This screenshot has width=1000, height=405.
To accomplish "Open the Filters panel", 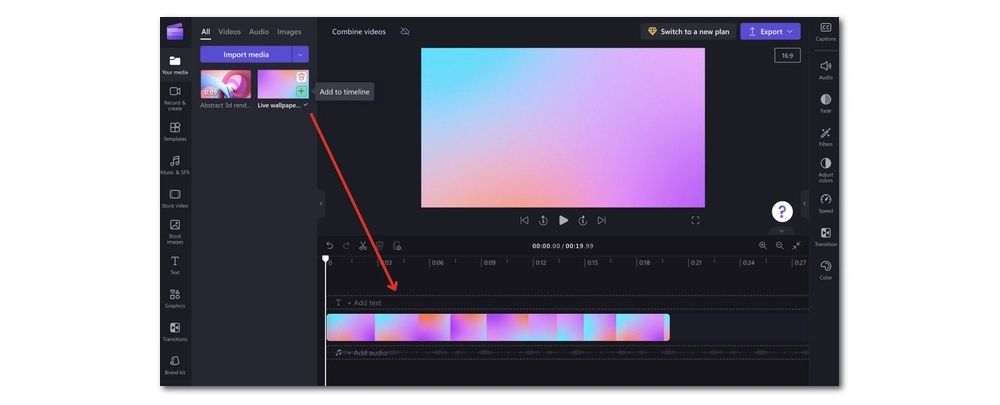I will [x=825, y=136].
